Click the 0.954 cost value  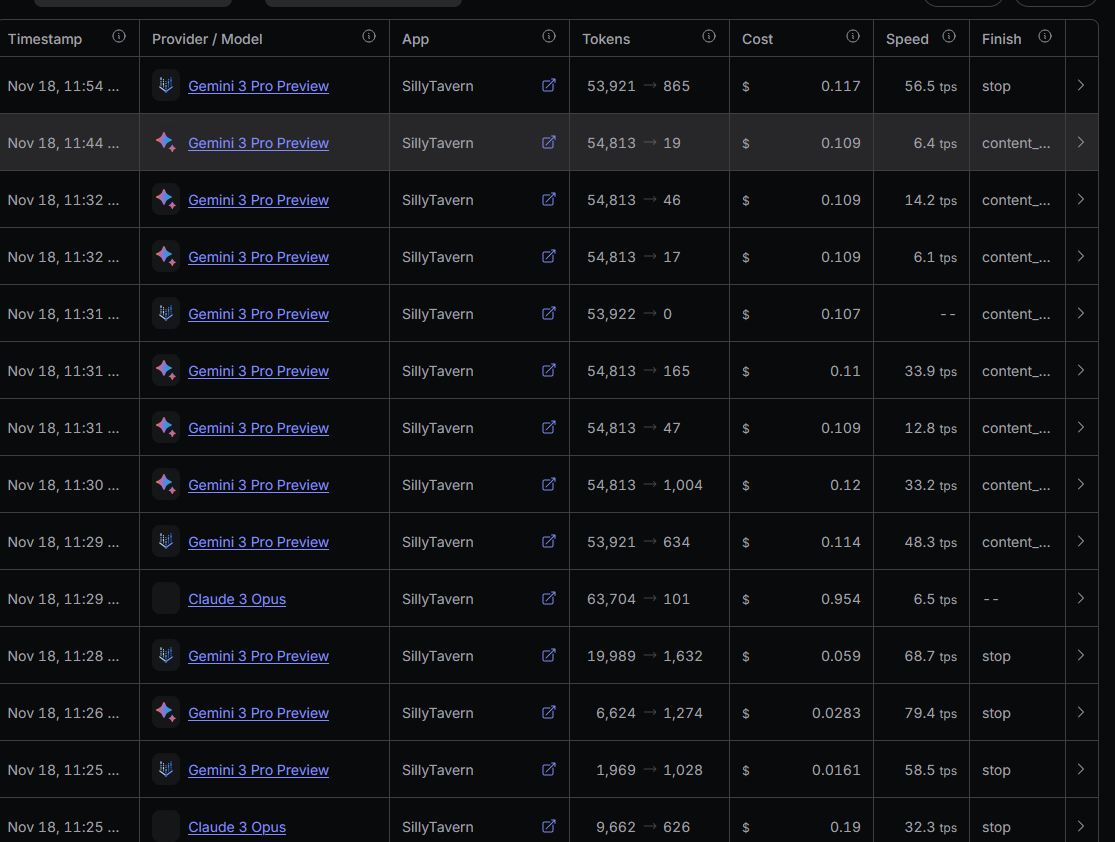(x=841, y=599)
